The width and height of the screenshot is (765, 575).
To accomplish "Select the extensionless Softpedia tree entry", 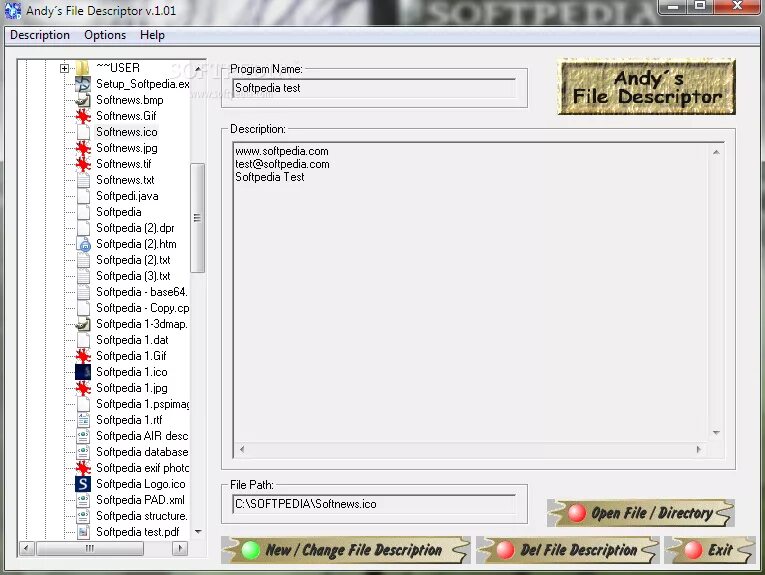I will [x=119, y=212].
